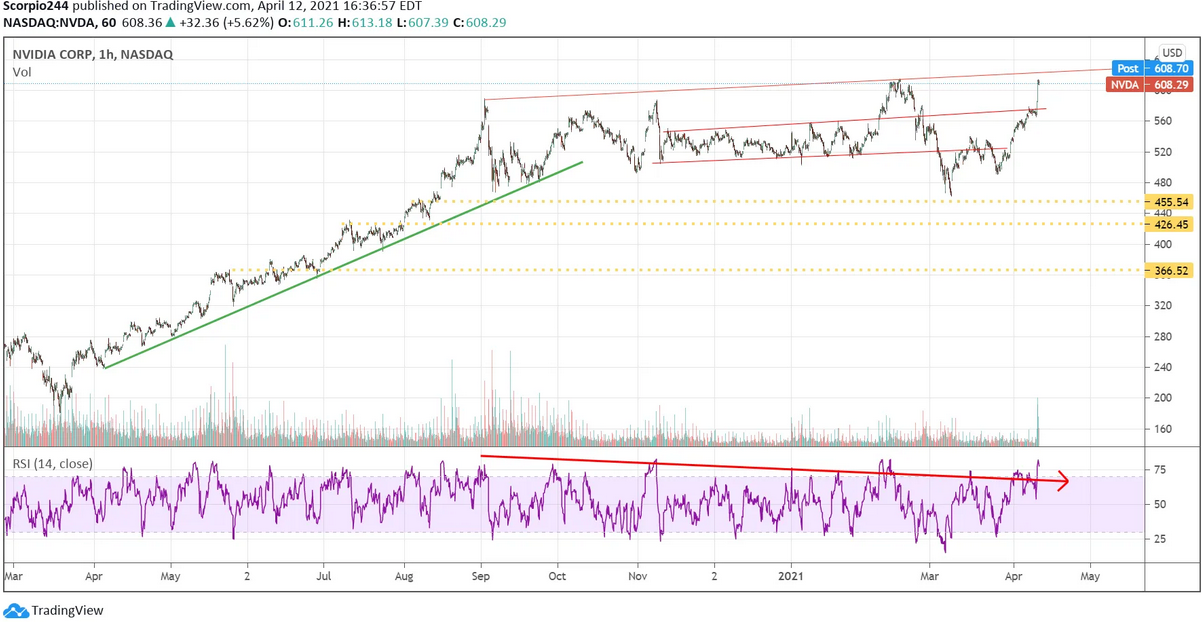1202x622 pixels.
Task: Click the 200 price axis value
Action: point(1163,398)
